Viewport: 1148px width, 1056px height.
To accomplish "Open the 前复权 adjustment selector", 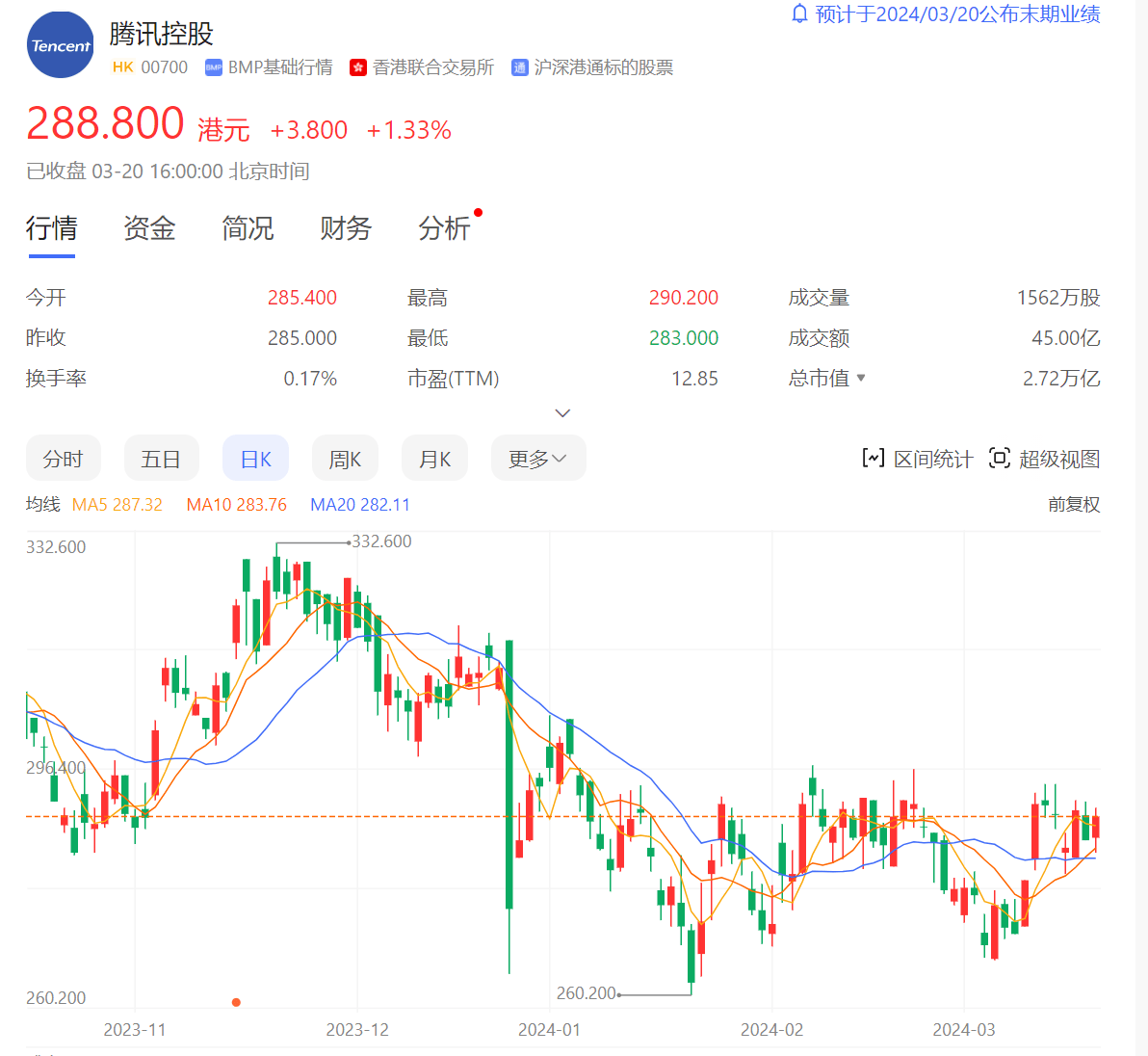I will coord(1073,505).
